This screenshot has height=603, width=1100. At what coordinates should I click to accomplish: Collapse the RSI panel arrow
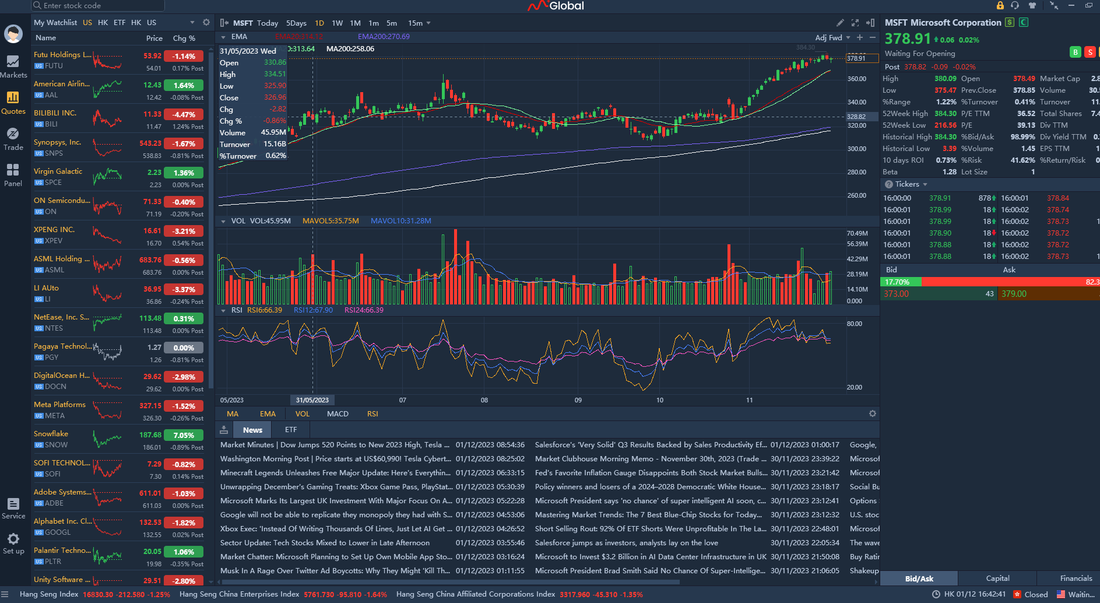(223, 310)
